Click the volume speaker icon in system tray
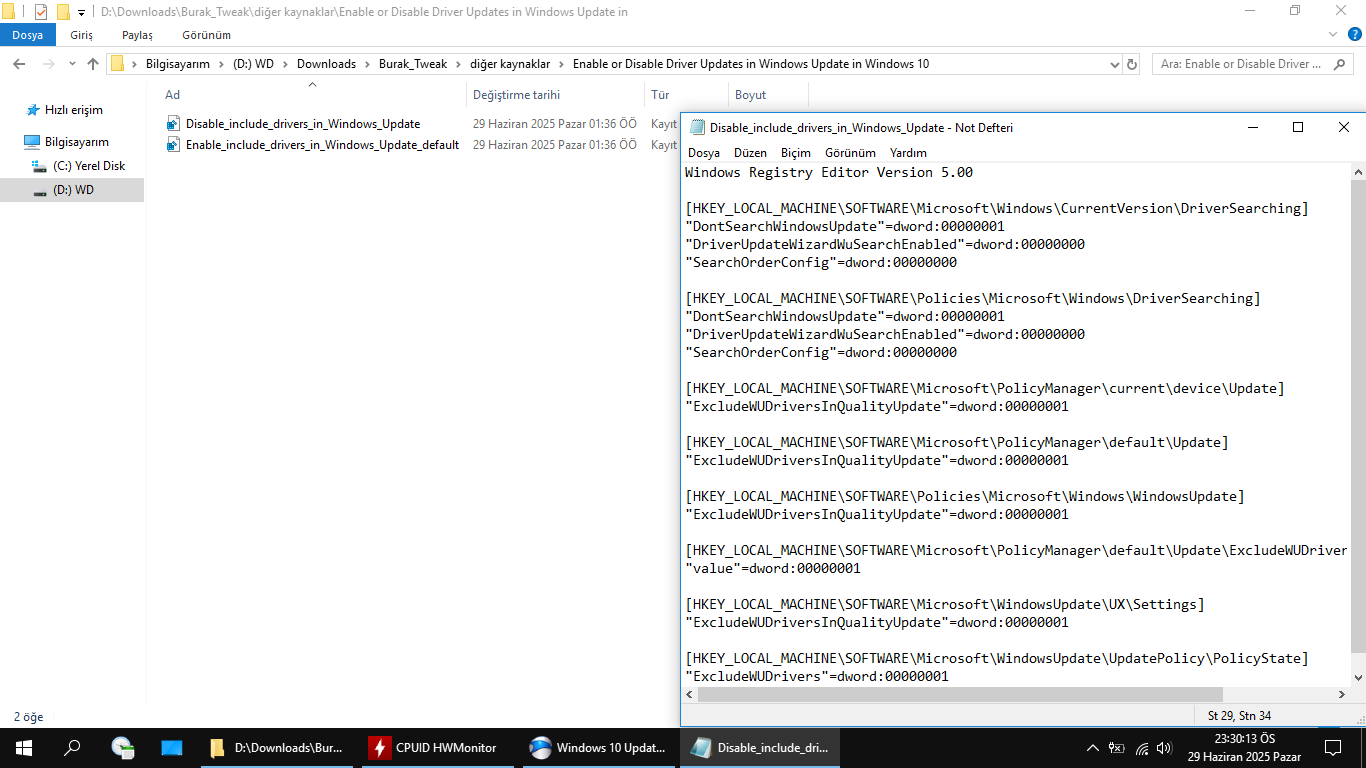This screenshot has height=768, width=1366. (1163, 747)
